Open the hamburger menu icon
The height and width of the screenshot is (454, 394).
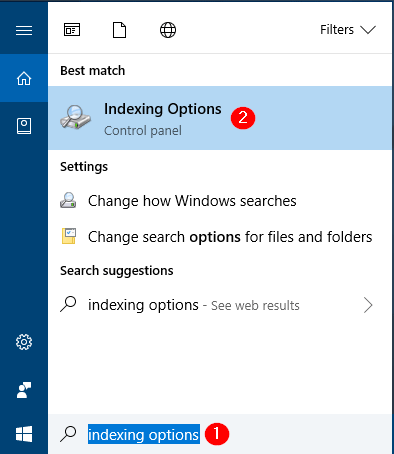(x=24, y=30)
